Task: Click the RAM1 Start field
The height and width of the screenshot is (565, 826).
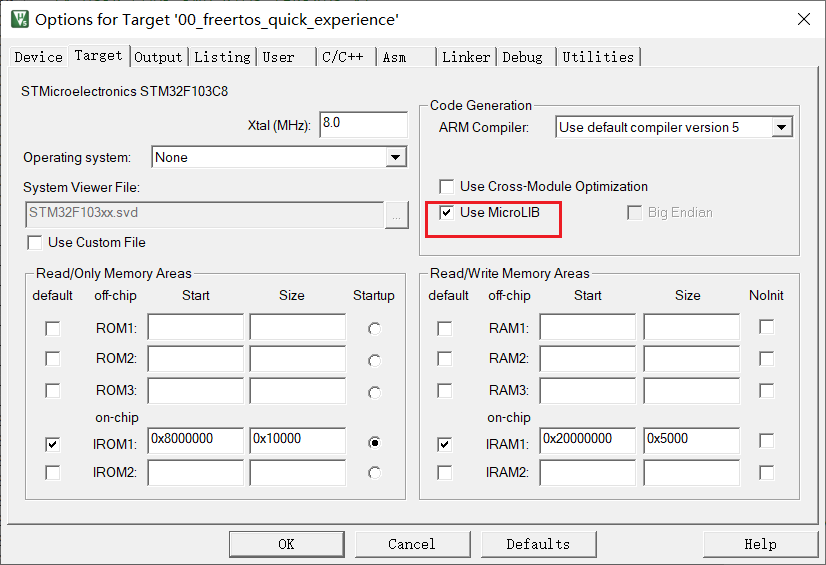Action: pos(587,327)
